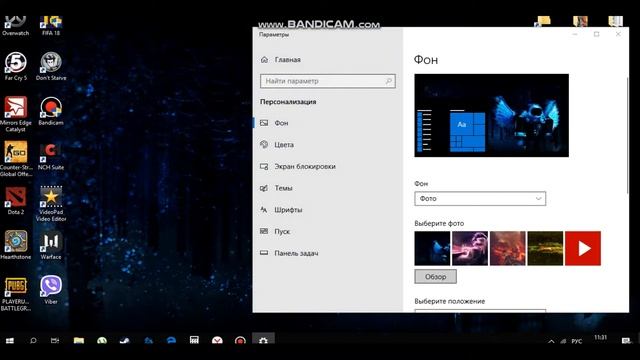Open taskbar search magnifier
Screen dimensions: 640x360
tap(33, 340)
